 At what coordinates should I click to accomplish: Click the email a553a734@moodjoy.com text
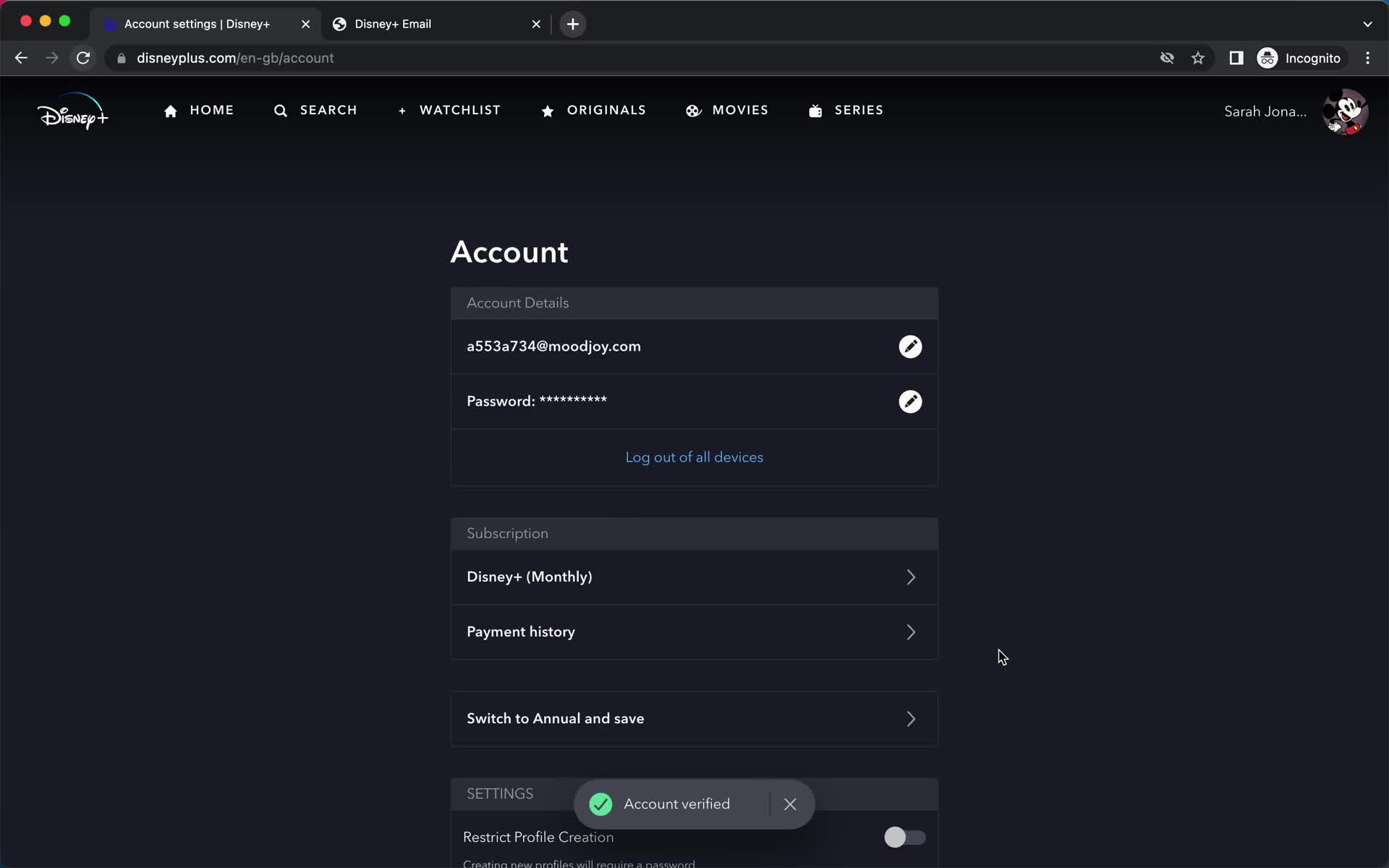click(x=553, y=346)
